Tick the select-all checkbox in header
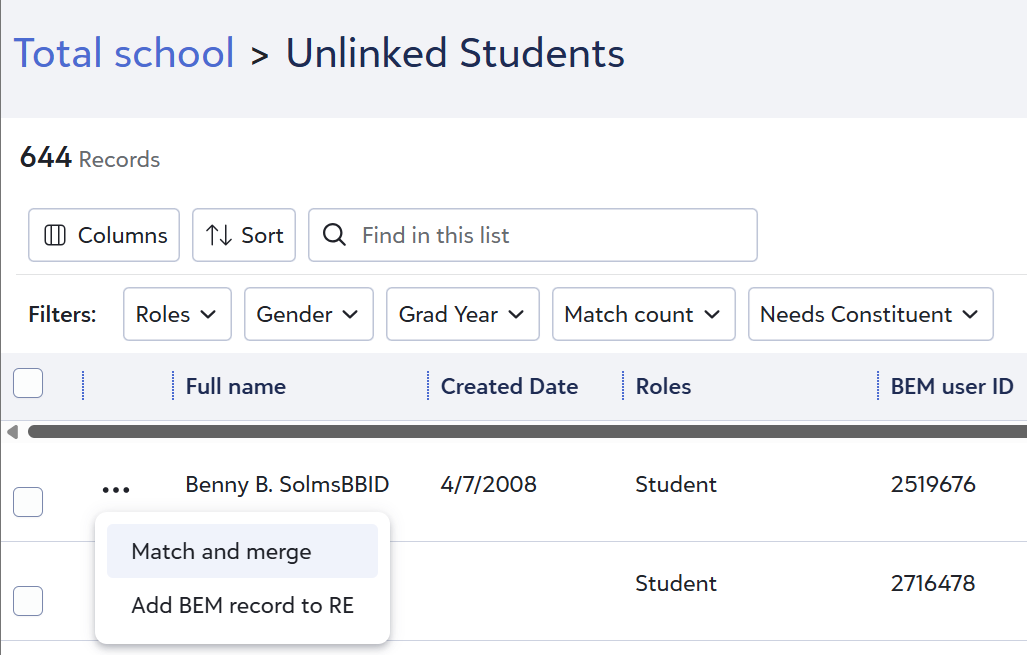 coord(28,383)
